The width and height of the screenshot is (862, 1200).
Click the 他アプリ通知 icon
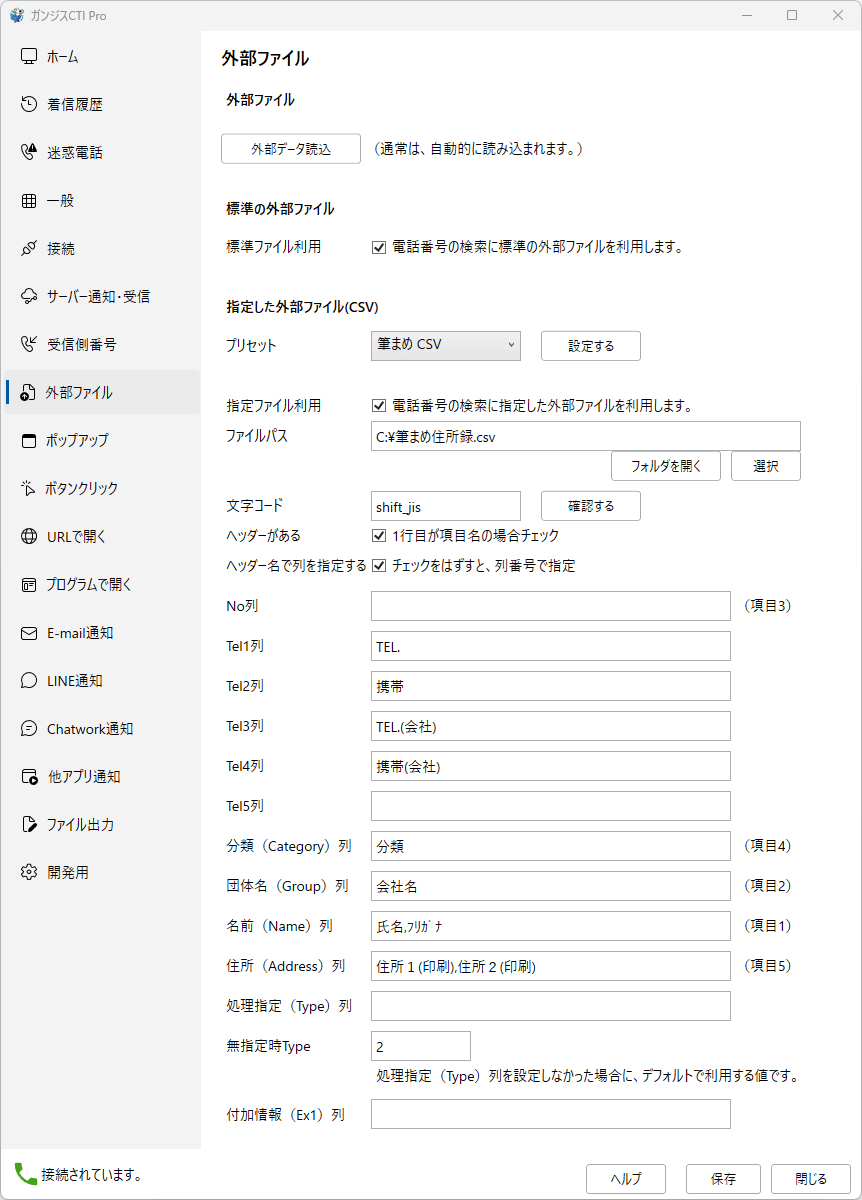[x=29, y=777]
